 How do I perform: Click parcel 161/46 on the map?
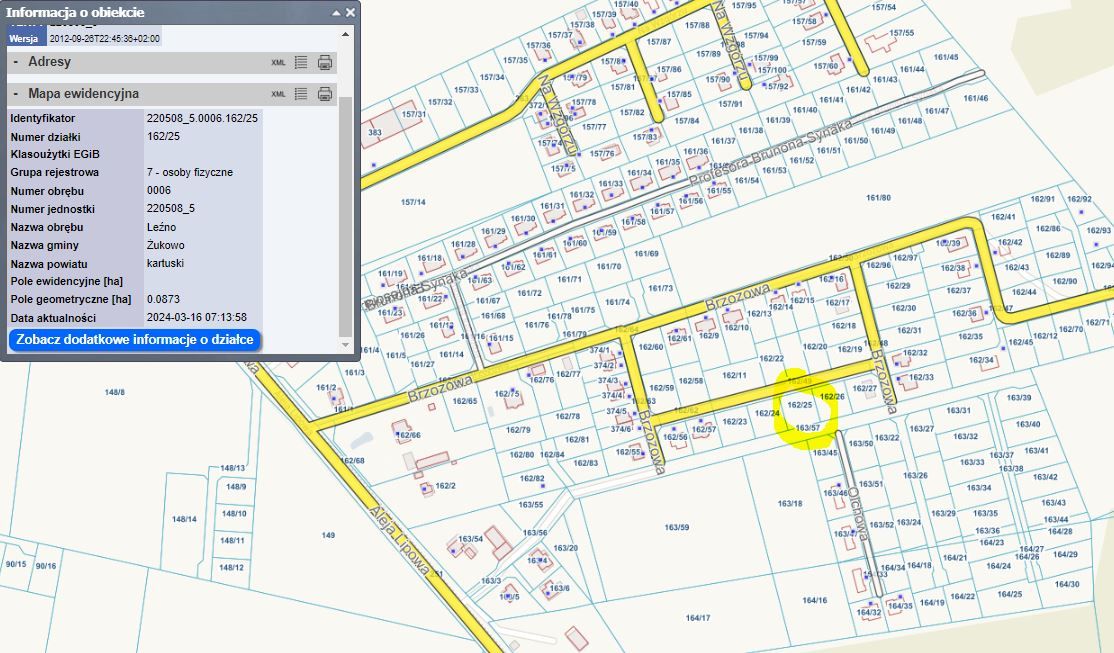975,98
